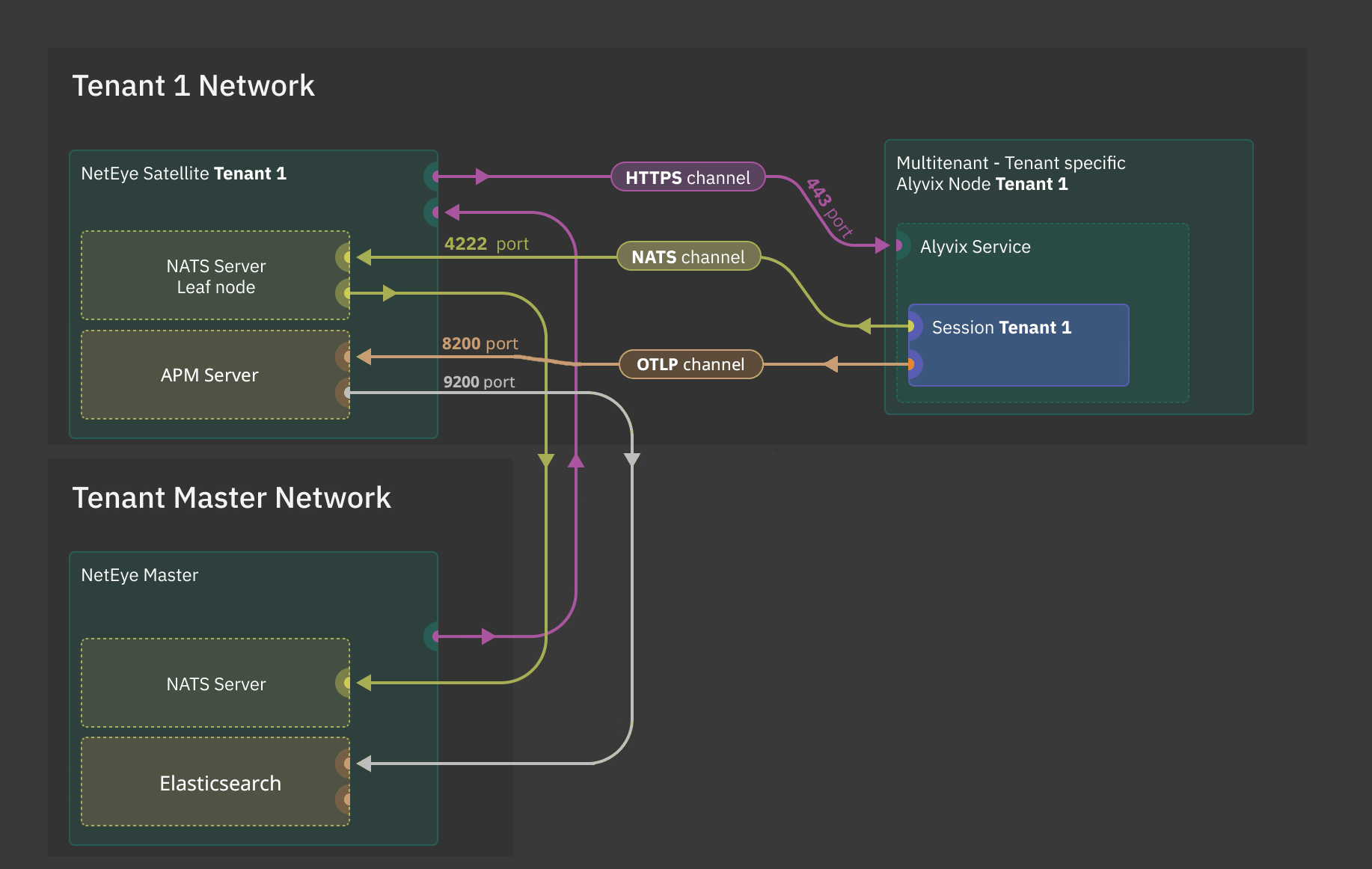Click the OTLP channel pill label
Viewport: 1372px width, 869px height.
690,364
